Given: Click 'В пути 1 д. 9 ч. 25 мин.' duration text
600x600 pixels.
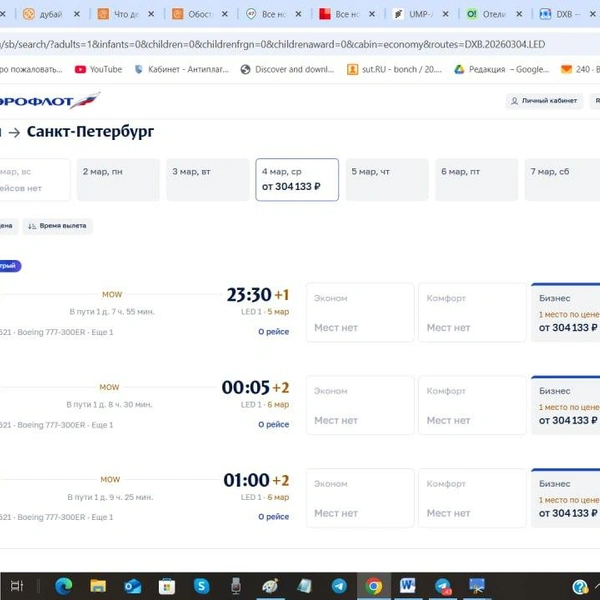Looking at the screenshot, I should coord(110,497).
